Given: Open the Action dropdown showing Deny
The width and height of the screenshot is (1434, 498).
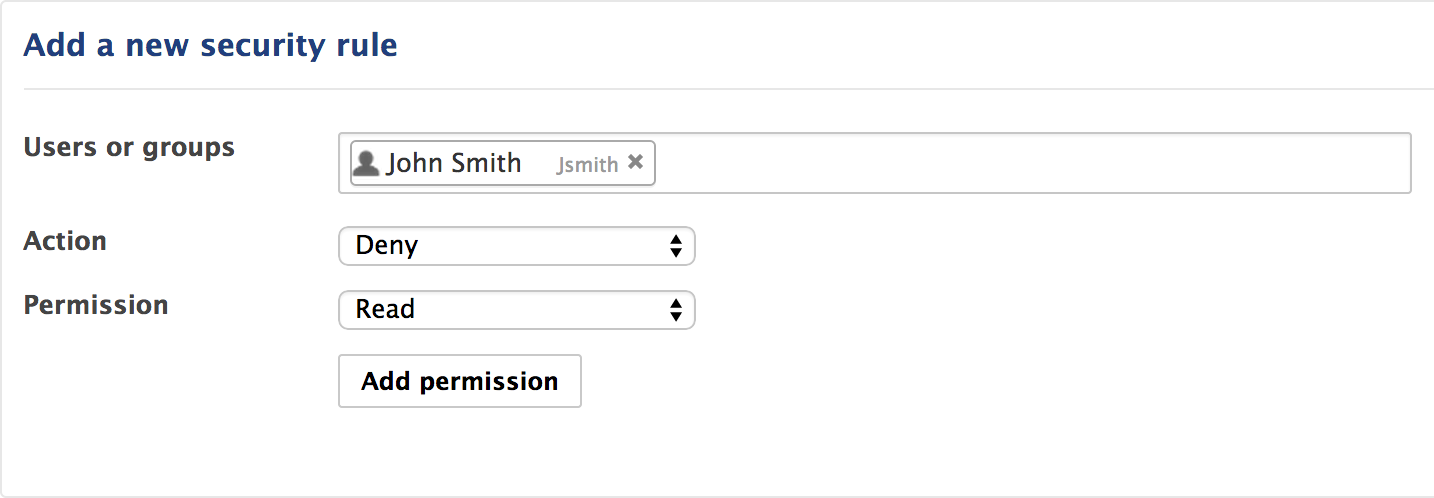Looking at the screenshot, I should [x=517, y=246].
